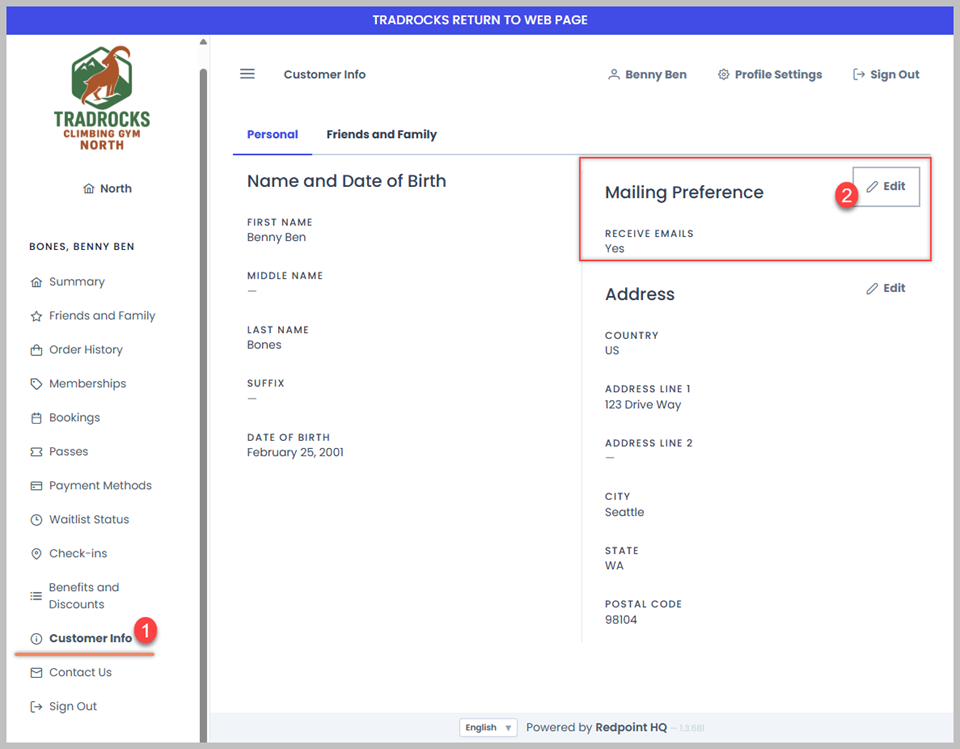The image size is (960, 749).
Task: Click the Tradrocks Climbing Gym logo
Action: pyautogui.click(x=102, y=98)
